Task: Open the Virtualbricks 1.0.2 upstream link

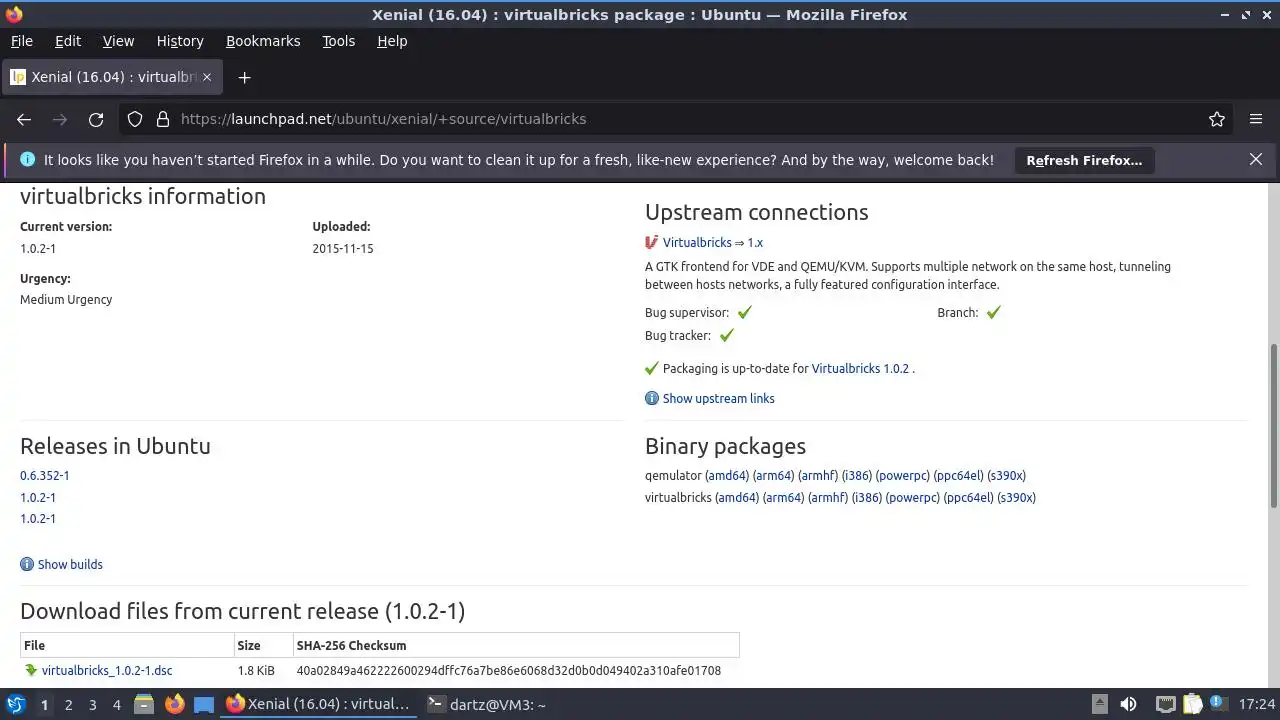Action: point(860,368)
